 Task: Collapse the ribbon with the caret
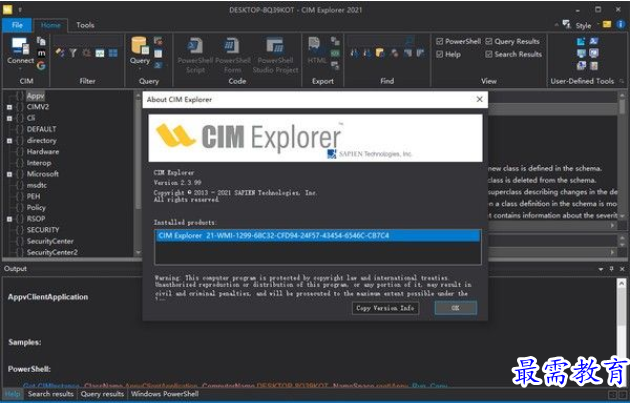[x=556, y=25]
